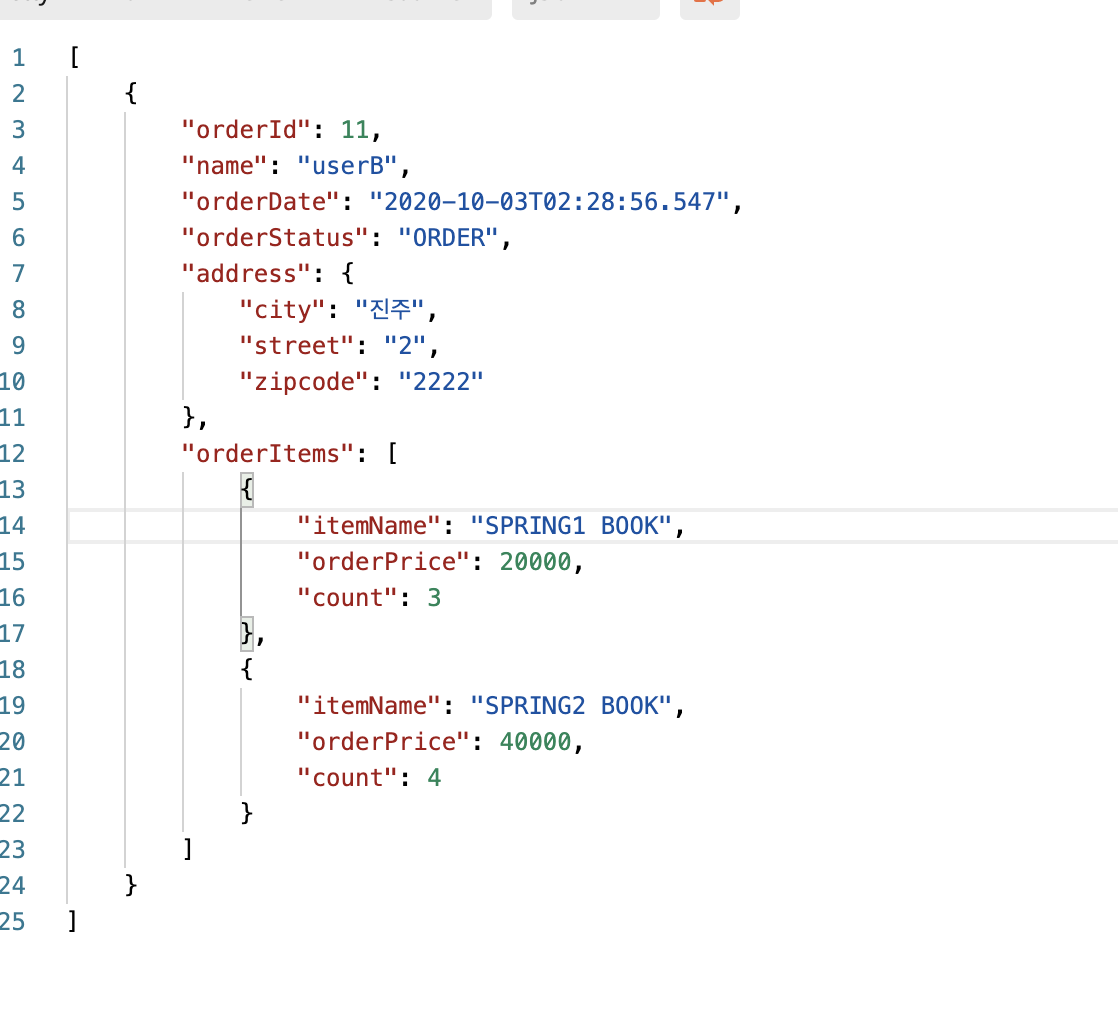
Task: Click the "itemName" key beside SPRING2 BOOK
Action: 369,706
